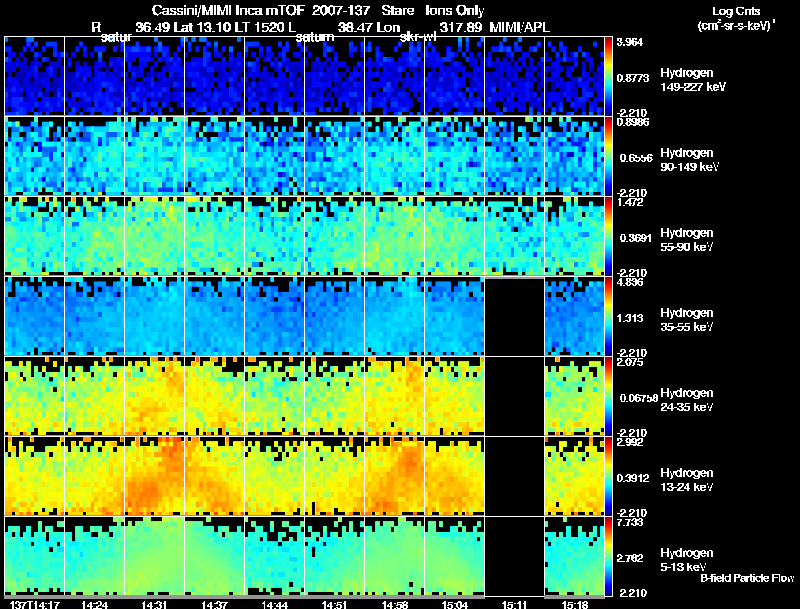This screenshot has width=800, height=609.
Task: Click the 137T14:17 time axis label
Action: tap(35, 604)
